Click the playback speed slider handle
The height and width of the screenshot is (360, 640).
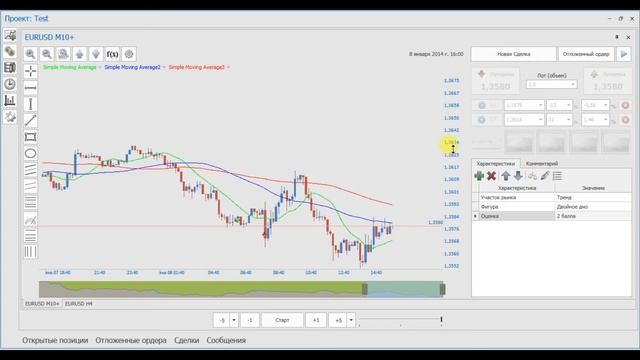[x=441, y=320]
